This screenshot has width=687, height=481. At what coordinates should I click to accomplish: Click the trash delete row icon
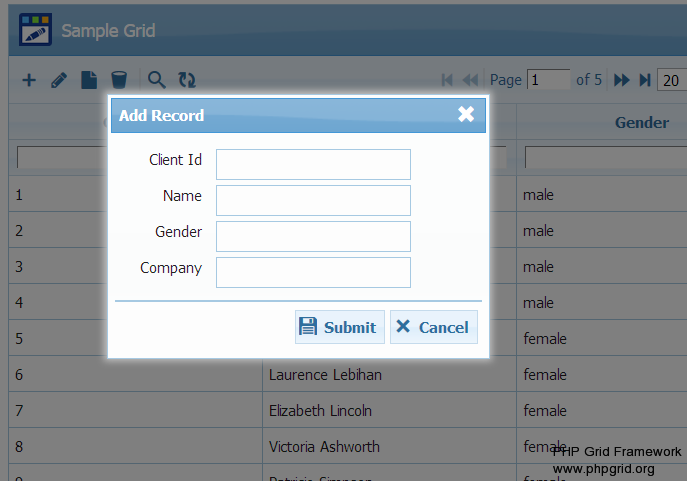coord(119,80)
